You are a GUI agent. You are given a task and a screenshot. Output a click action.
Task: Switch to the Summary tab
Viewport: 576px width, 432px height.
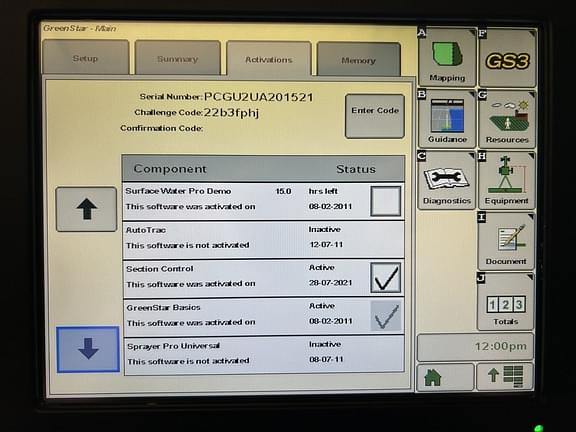pos(178,58)
